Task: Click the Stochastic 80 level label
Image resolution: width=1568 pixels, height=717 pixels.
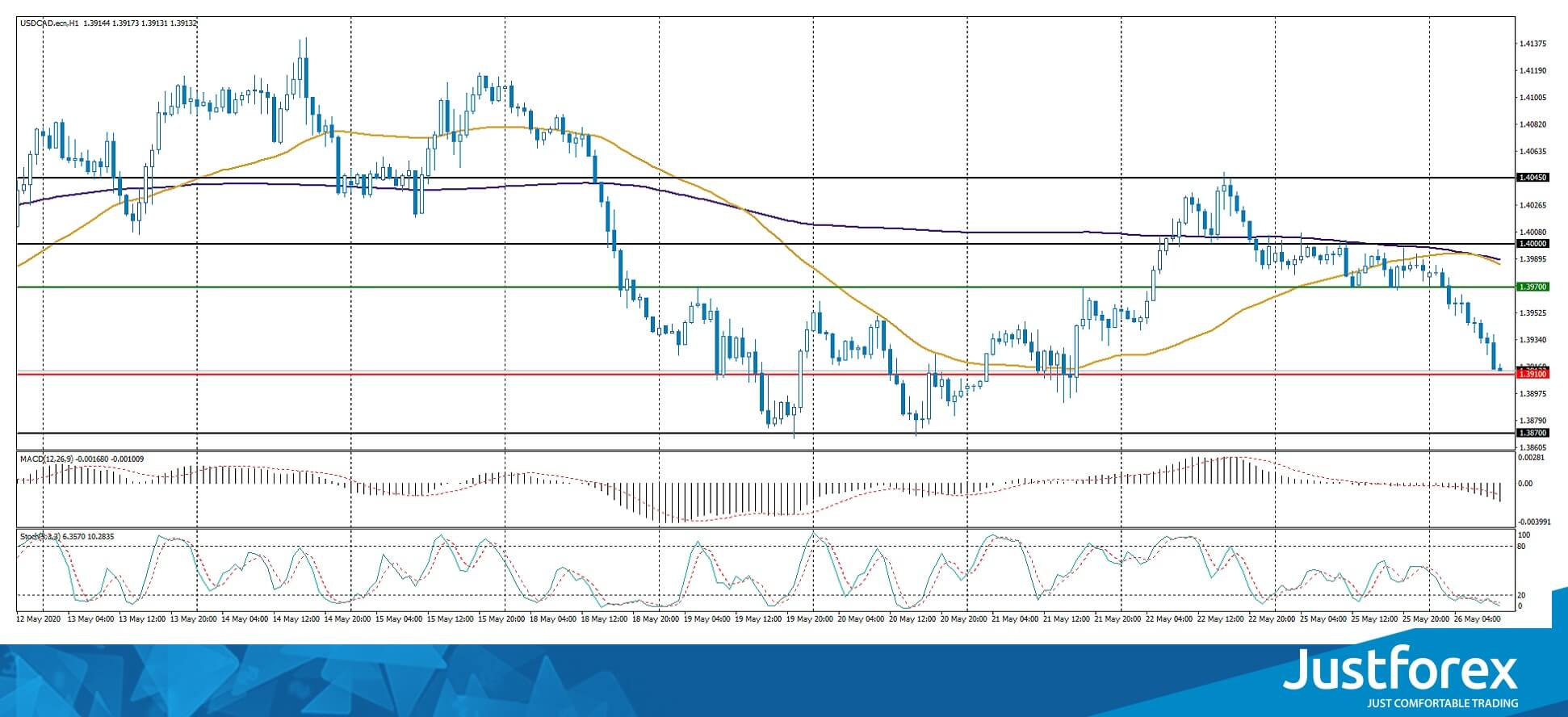Action: point(1522,547)
